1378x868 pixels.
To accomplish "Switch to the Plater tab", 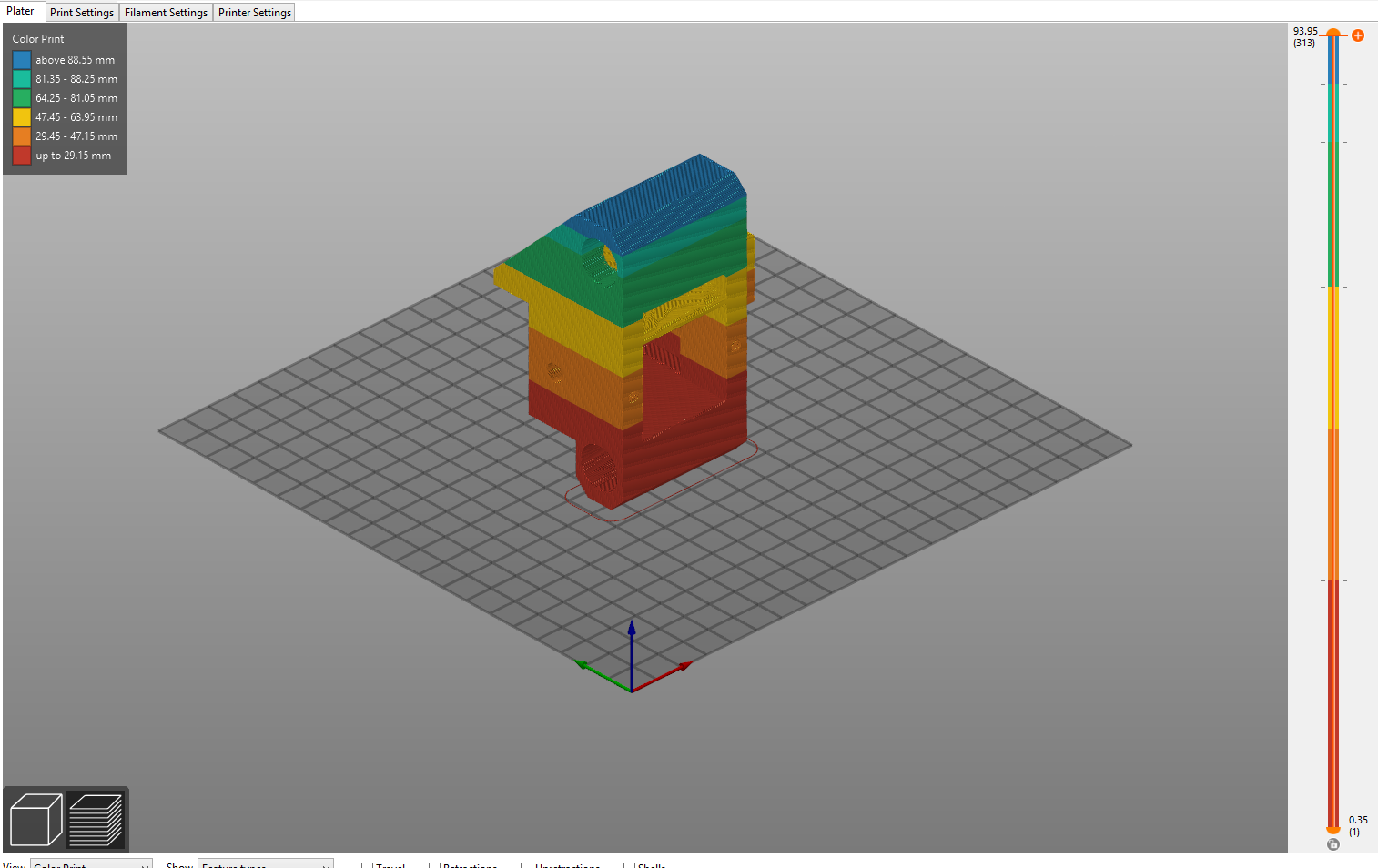I will (x=20, y=12).
